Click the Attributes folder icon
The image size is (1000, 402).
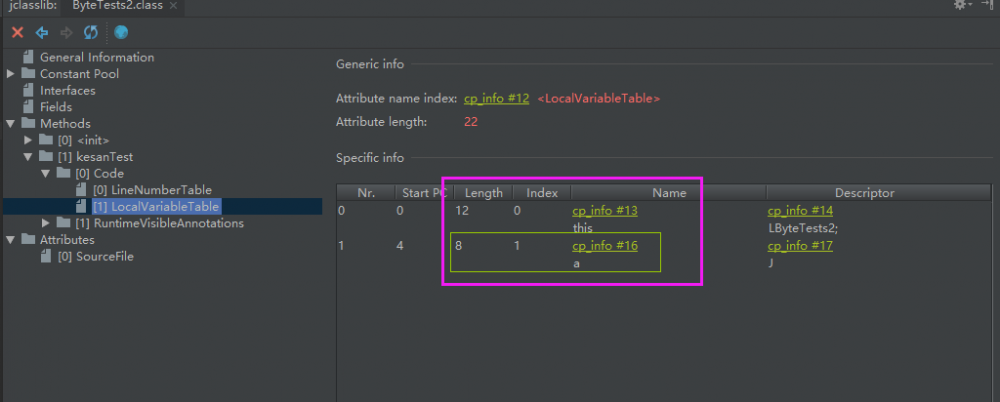[x=27, y=239]
